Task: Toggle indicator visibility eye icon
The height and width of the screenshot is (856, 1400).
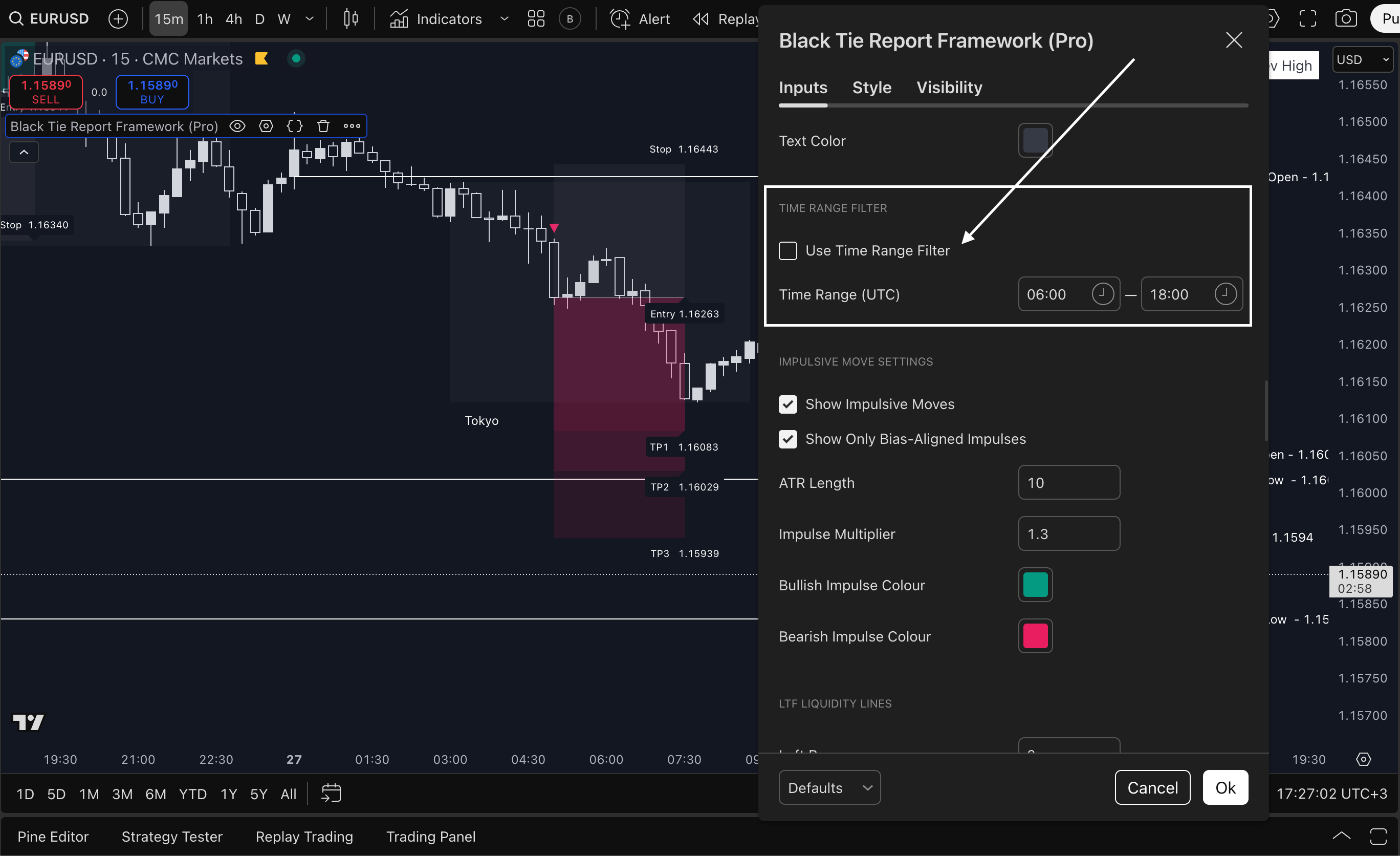Action: click(x=237, y=126)
